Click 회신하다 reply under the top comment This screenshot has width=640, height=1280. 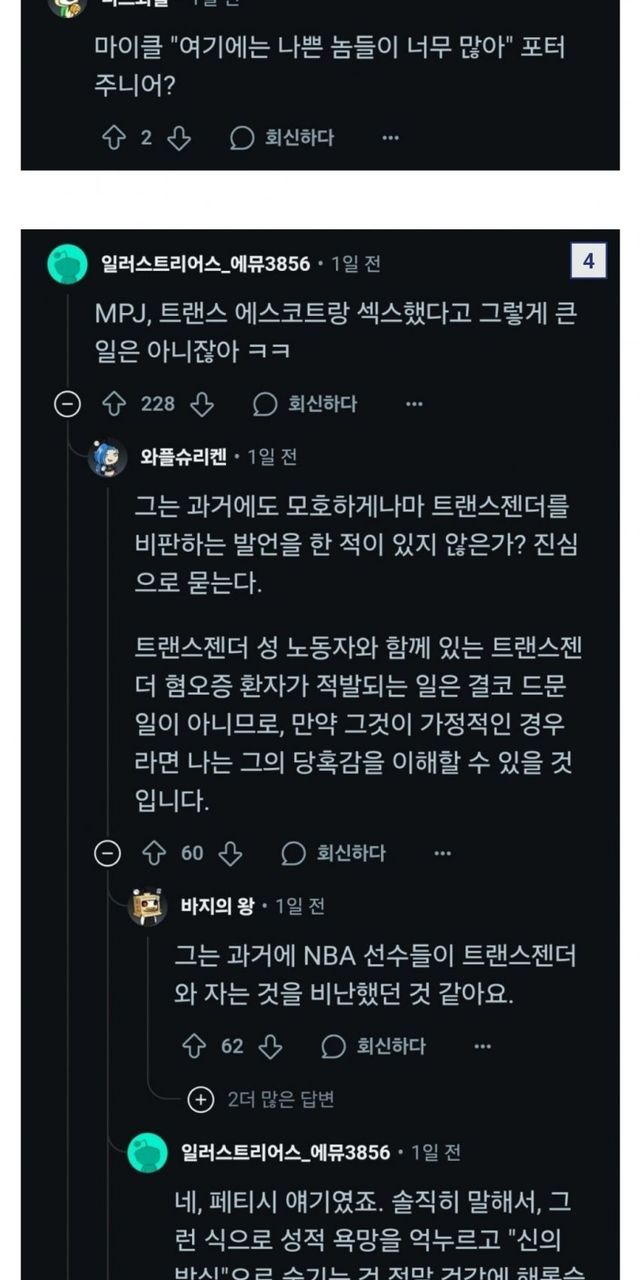point(283,138)
